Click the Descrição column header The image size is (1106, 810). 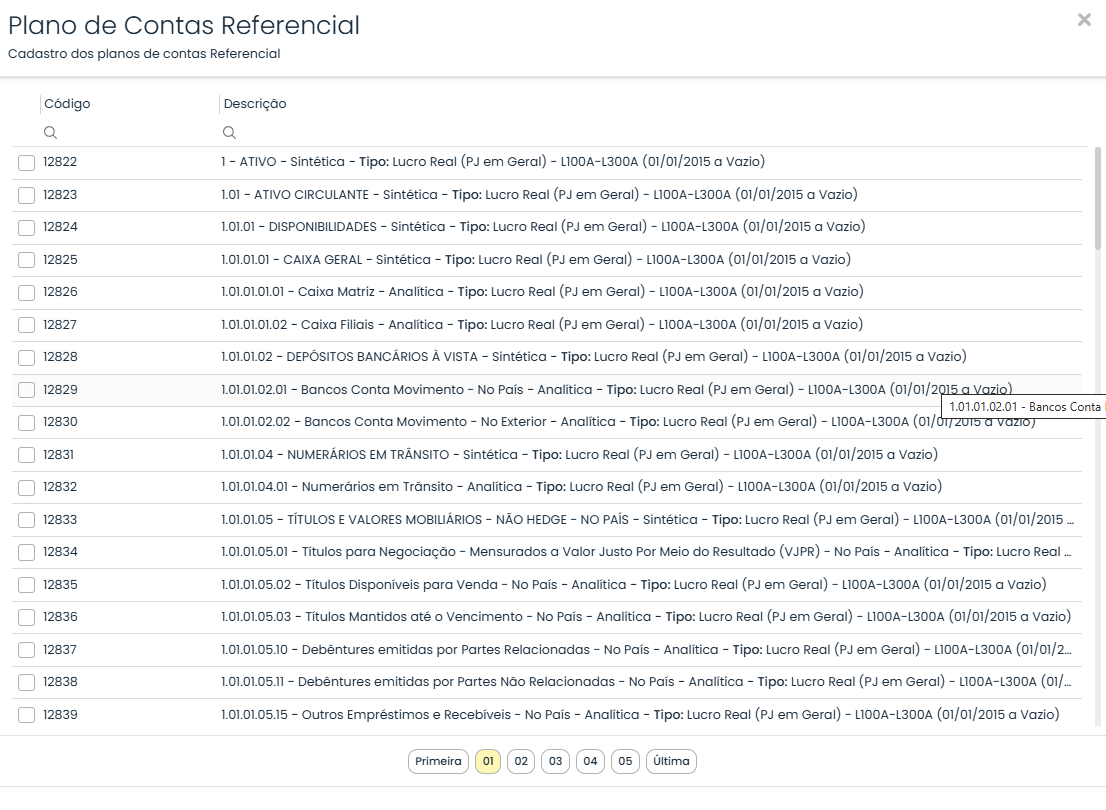(x=255, y=104)
